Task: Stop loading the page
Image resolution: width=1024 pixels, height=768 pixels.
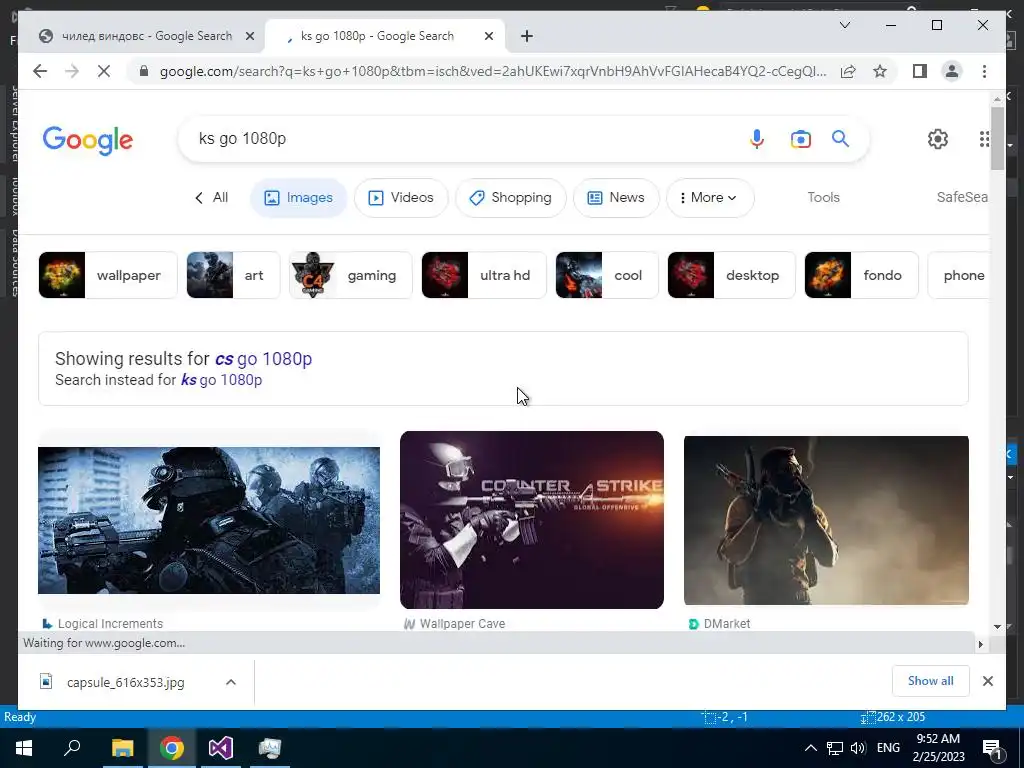Action: [104, 71]
